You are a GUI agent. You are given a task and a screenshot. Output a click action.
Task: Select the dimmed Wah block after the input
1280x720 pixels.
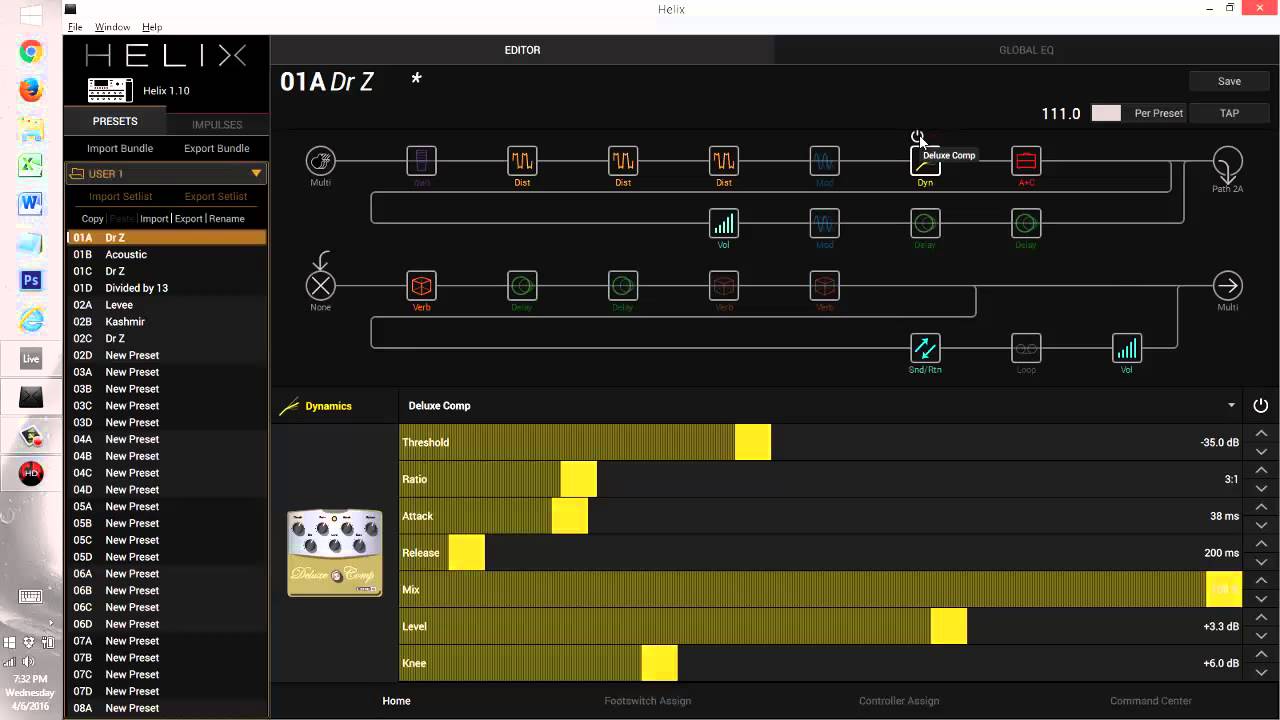coord(421,160)
